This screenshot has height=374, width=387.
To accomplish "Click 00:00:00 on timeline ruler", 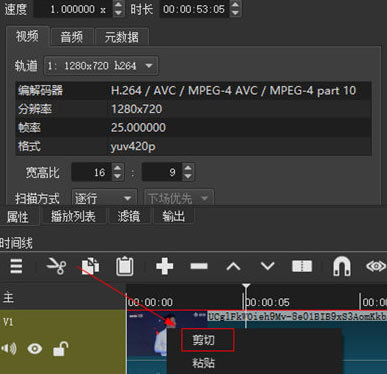I will tap(150, 302).
